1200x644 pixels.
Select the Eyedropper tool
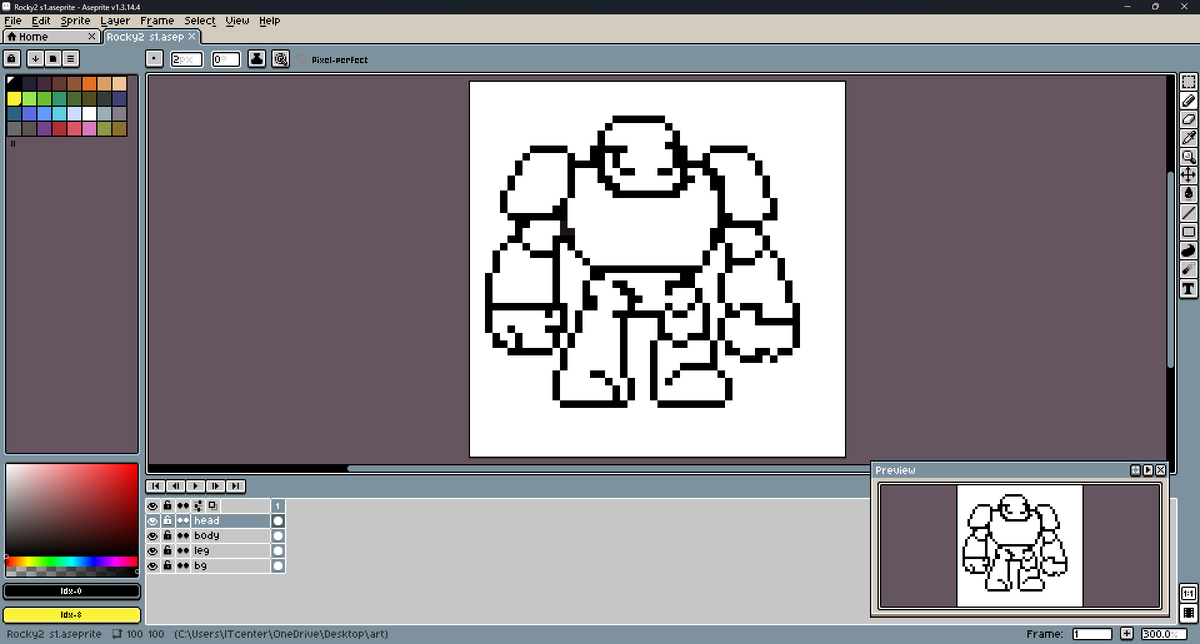coord(1189,138)
